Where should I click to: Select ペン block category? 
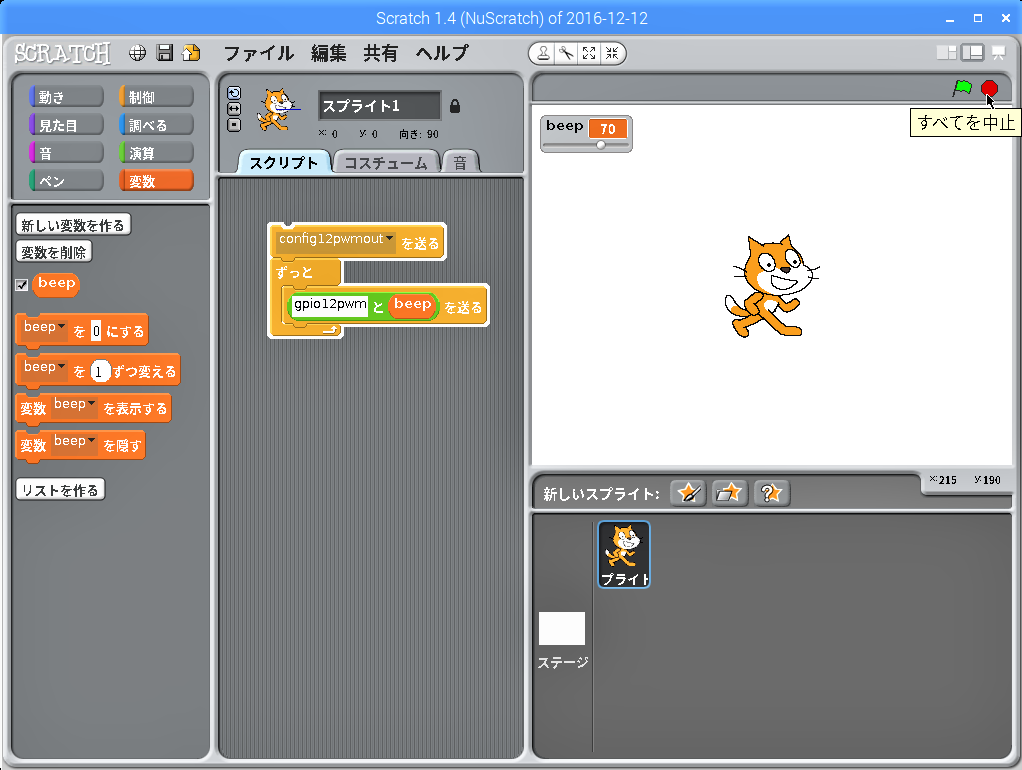pos(66,181)
